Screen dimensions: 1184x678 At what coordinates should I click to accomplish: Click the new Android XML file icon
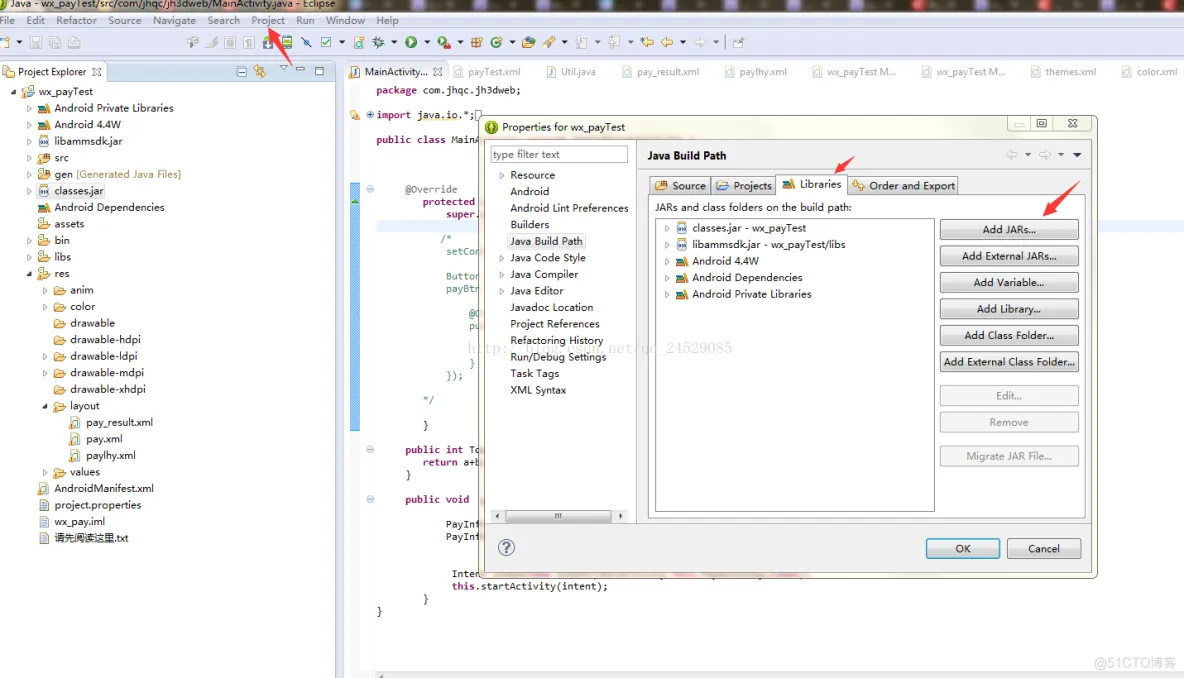pyautogui.click(x=359, y=42)
